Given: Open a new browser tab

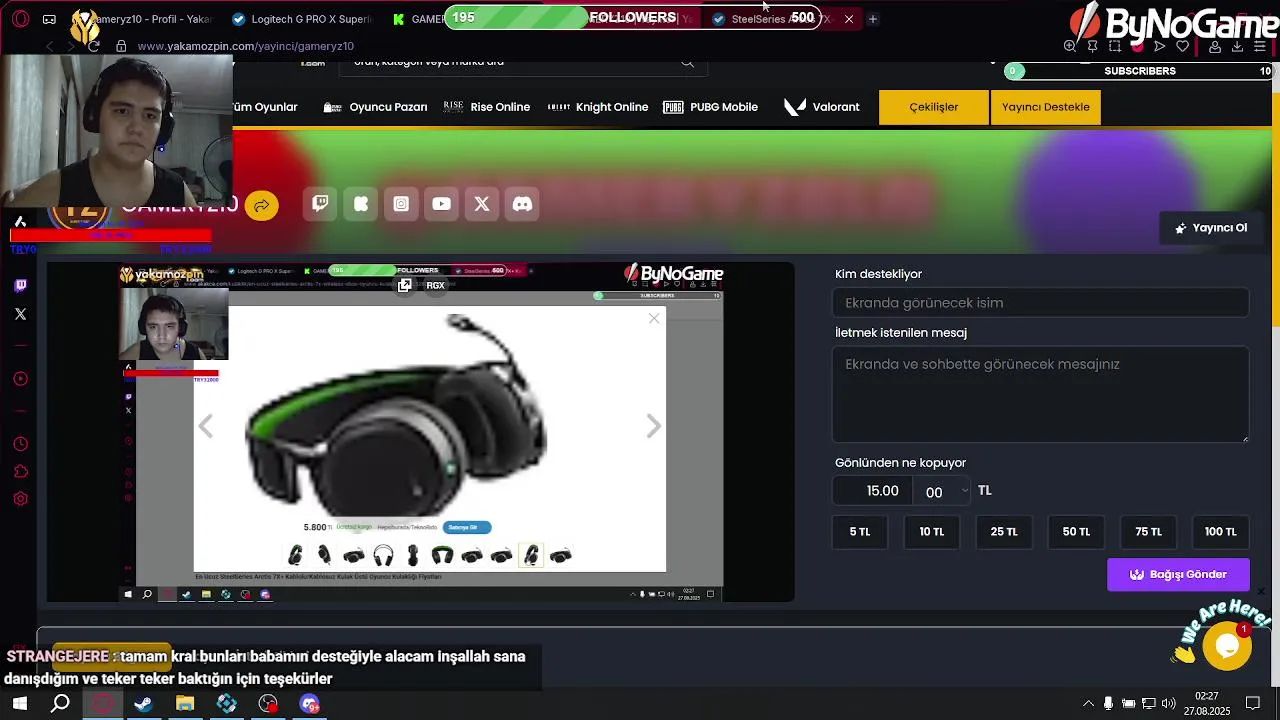Looking at the screenshot, I should tap(872, 19).
